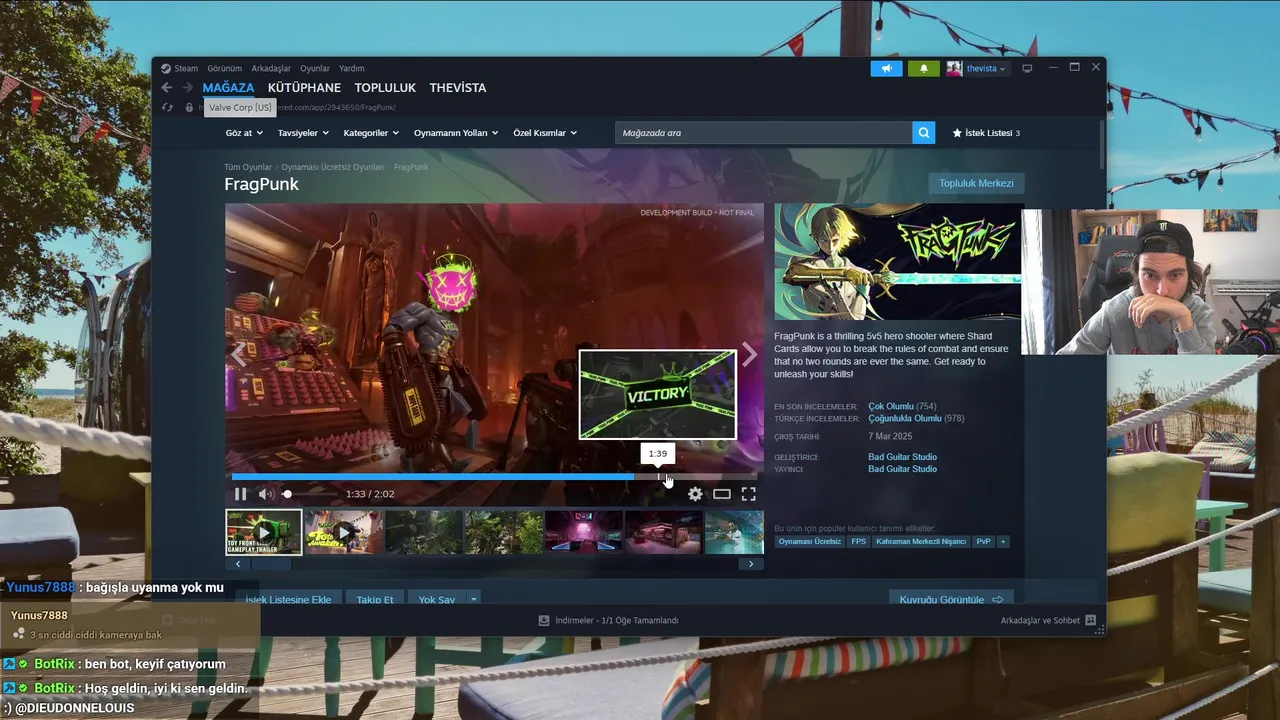The width and height of the screenshot is (1280, 720).
Task: Open developer Bad Guitar Studio link
Action: [902, 457]
